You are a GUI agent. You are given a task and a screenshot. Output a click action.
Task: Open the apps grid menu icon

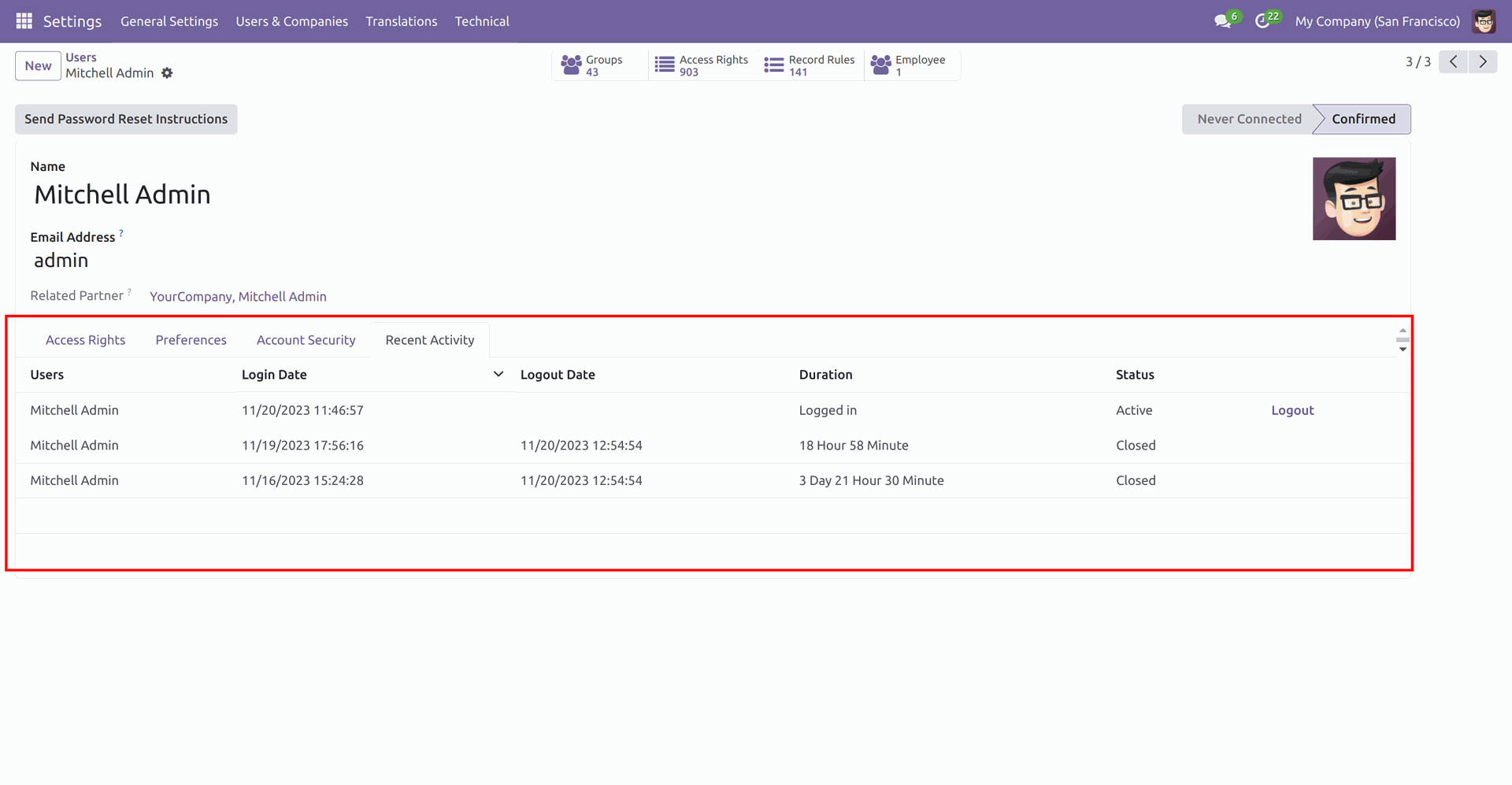tap(24, 21)
